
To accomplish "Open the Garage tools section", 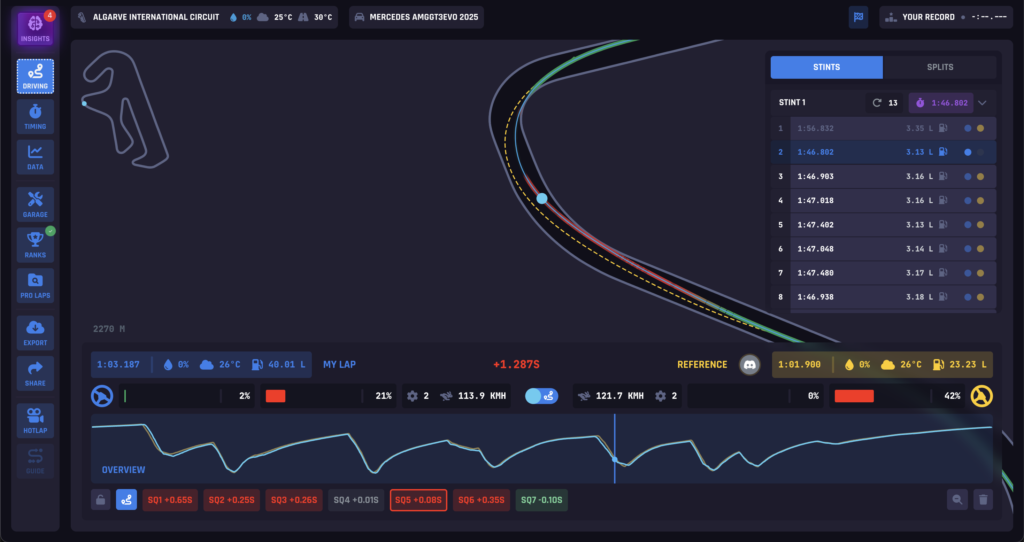I will (35, 204).
